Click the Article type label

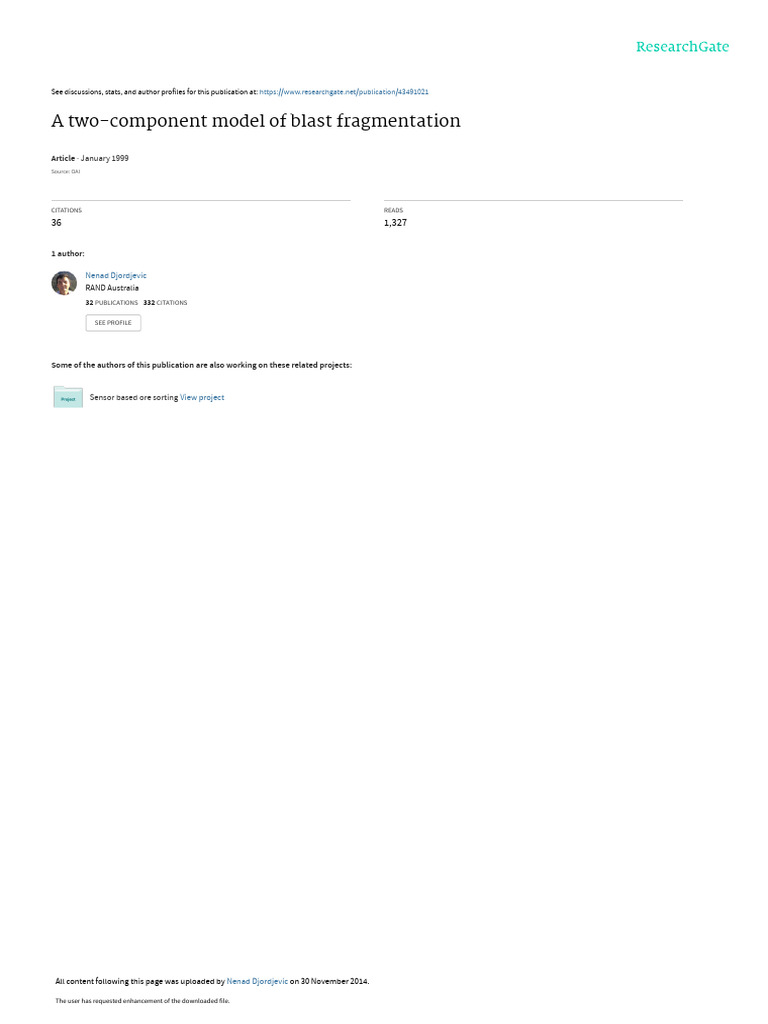click(63, 158)
